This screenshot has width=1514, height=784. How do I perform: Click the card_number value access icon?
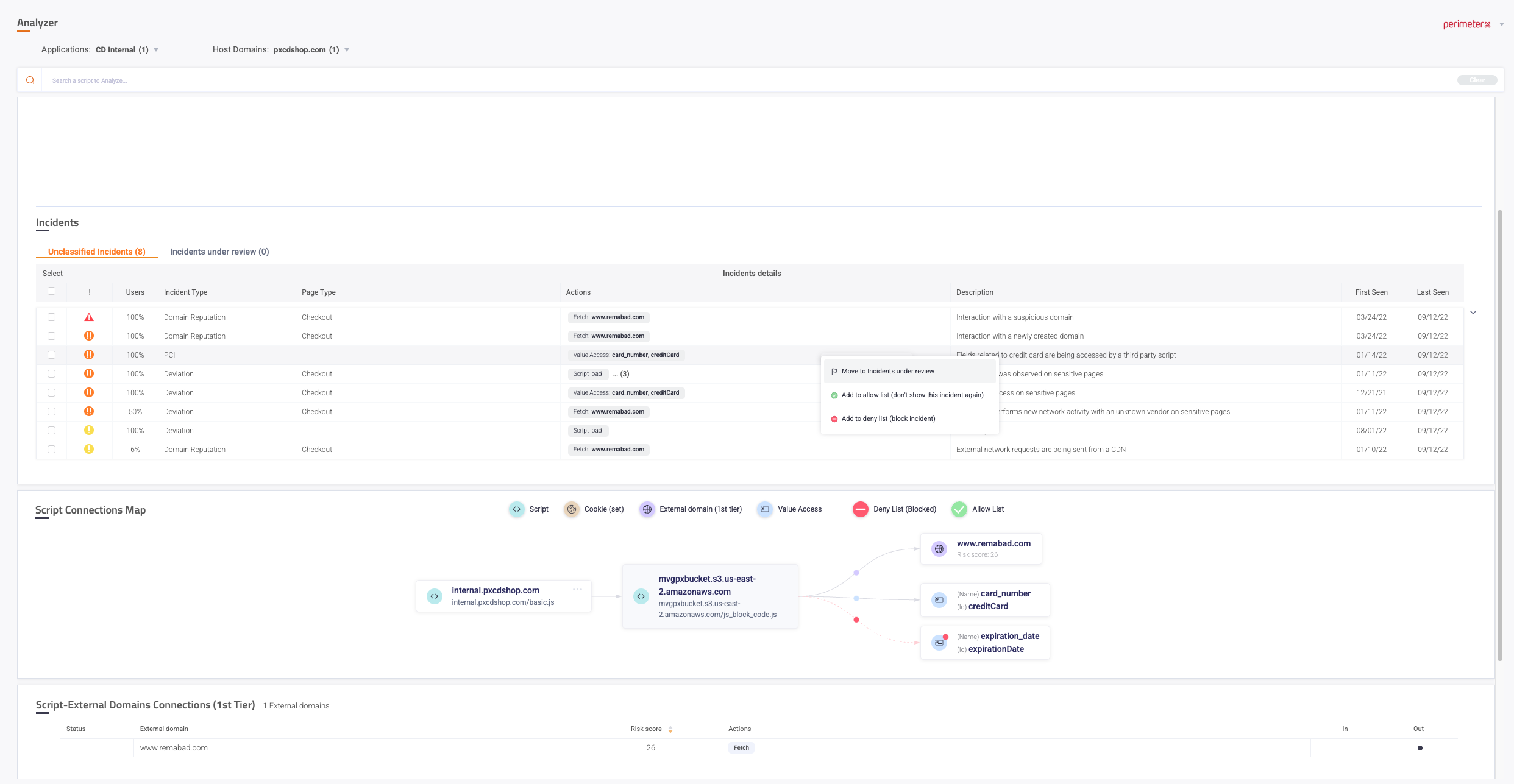point(939,600)
